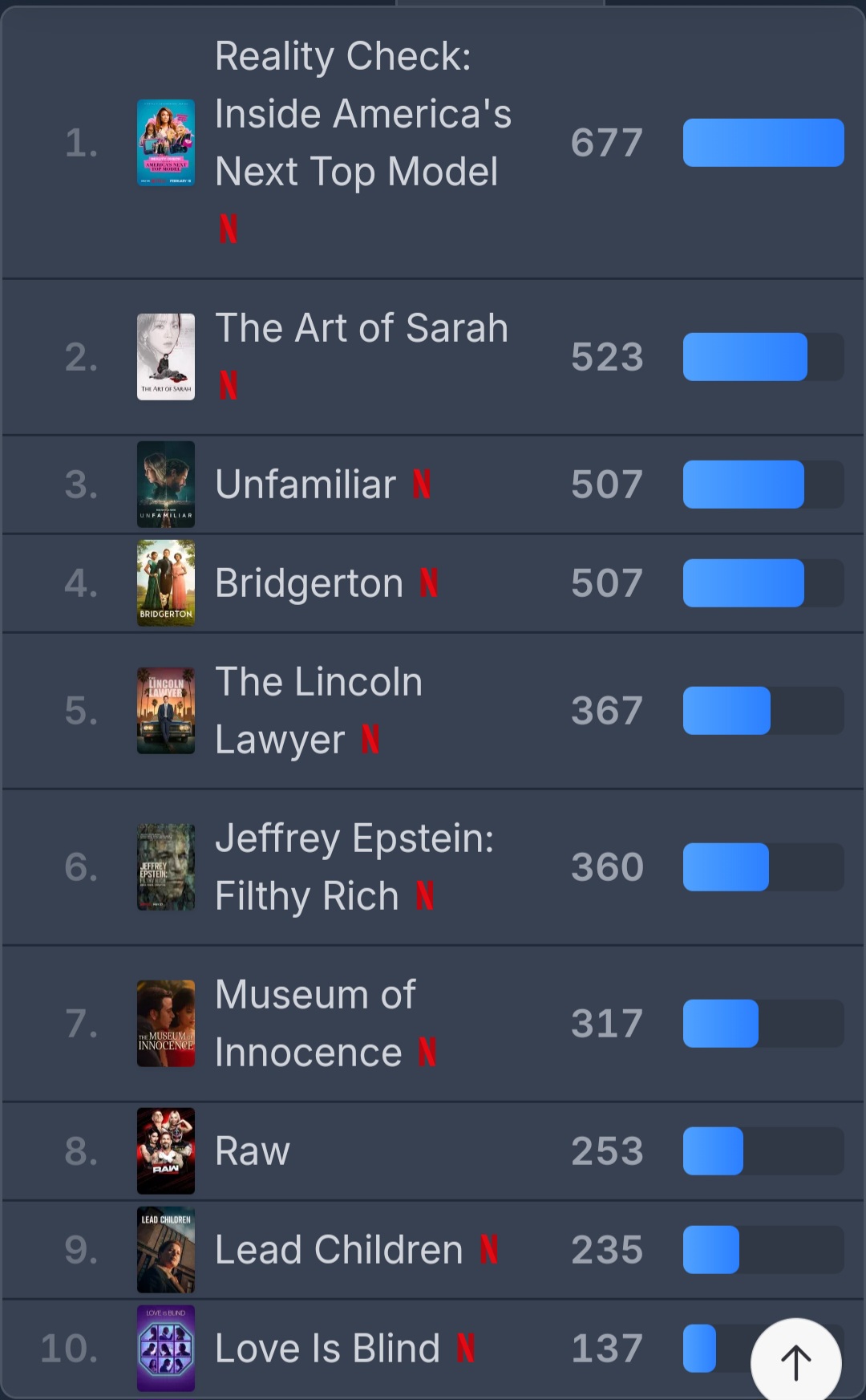Viewport: 866px width, 1400px height.
Task: Click the Netflix icon beside Love Is Blind
Action: pos(466,1349)
